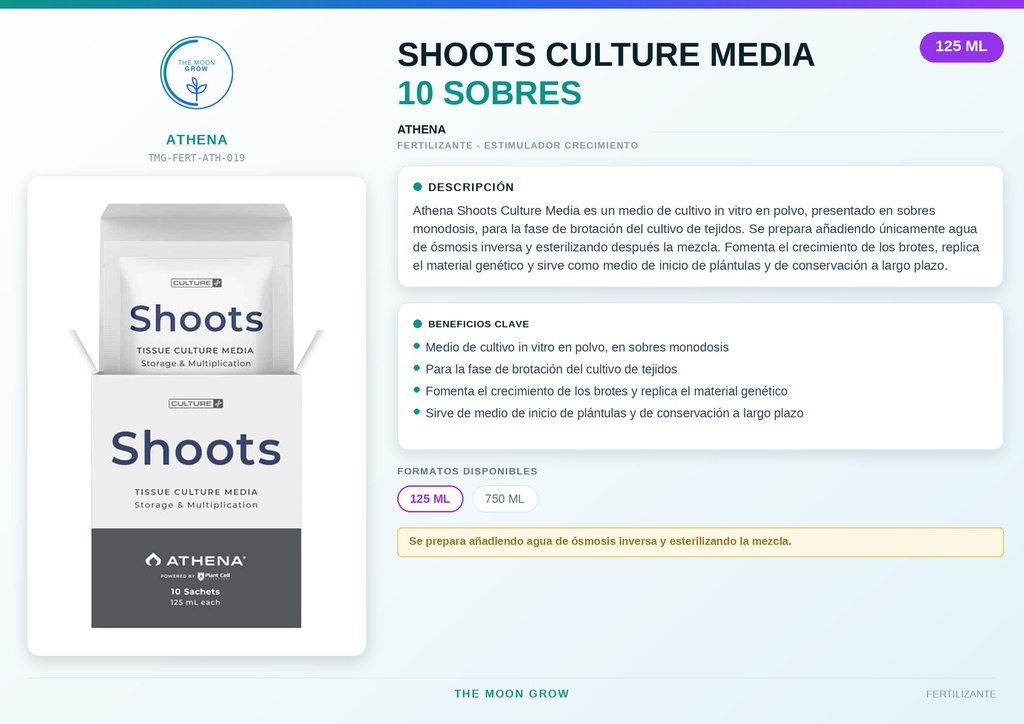Click the purple 125 ML badge
The width and height of the screenshot is (1024, 724).
click(x=961, y=47)
